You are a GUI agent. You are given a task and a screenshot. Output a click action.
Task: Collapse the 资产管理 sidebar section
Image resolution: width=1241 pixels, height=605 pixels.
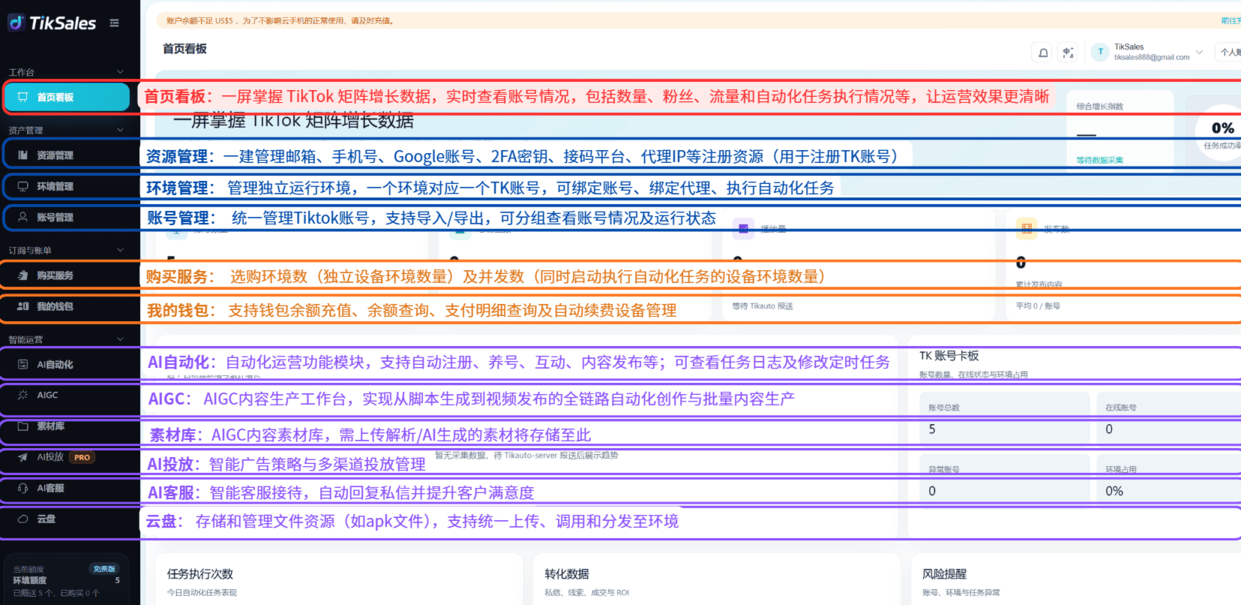tap(120, 130)
